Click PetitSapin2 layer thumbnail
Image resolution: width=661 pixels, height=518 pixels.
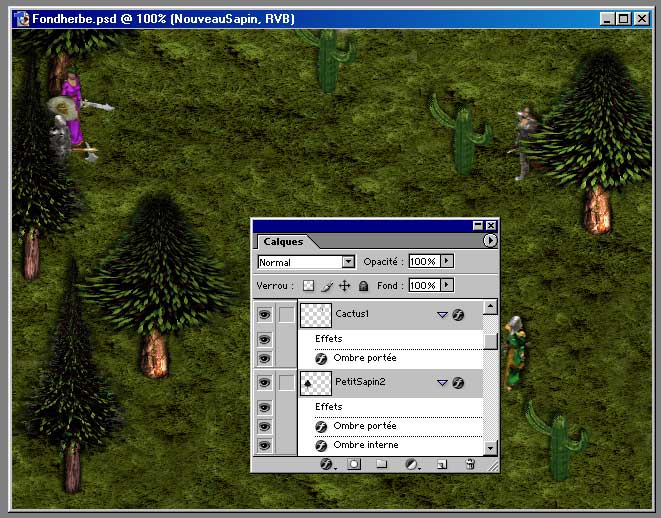[x=316, y=383]
